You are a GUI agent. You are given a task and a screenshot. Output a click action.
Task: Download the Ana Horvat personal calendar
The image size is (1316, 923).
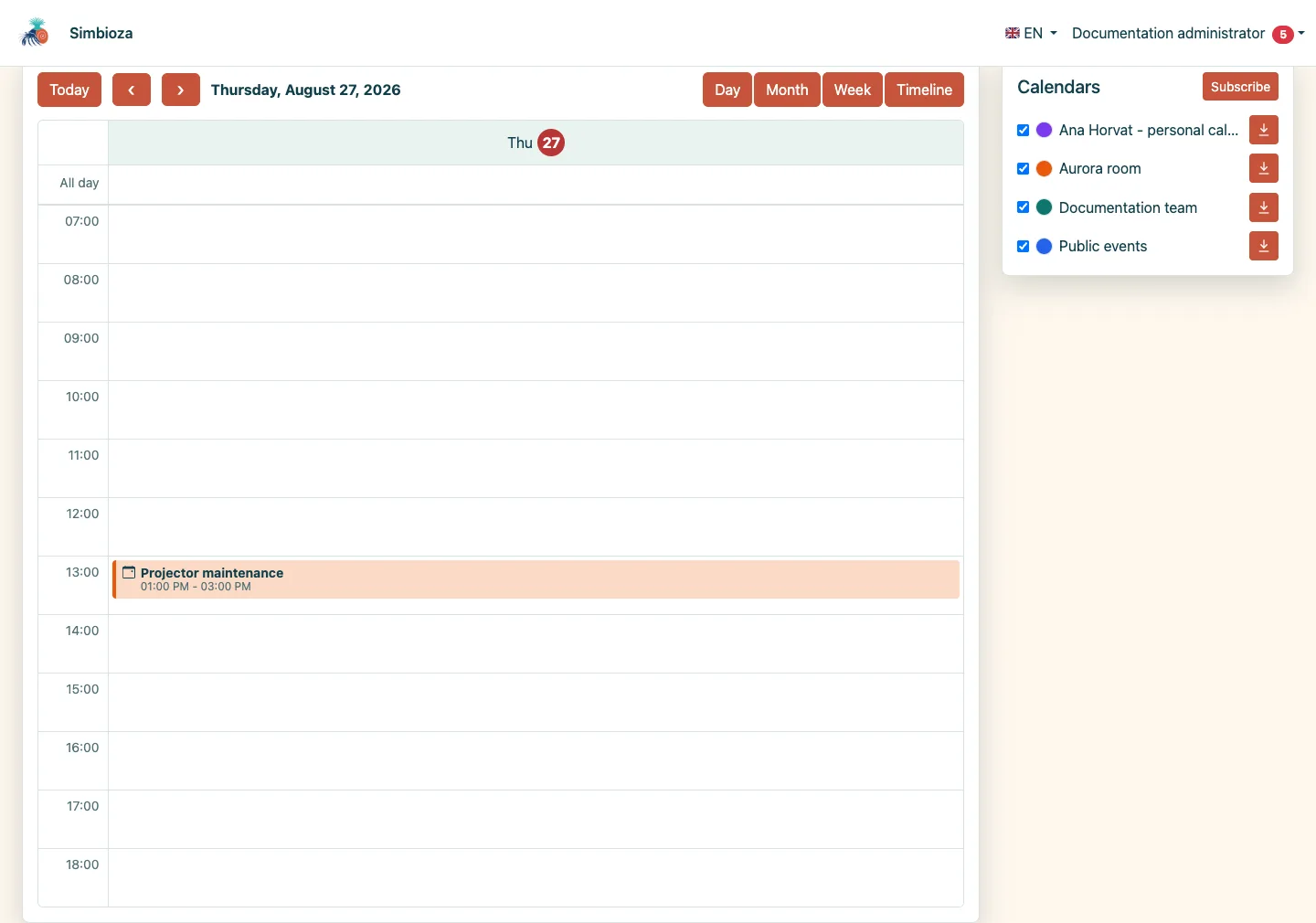pyautogui.click(x=1264, y=130)
